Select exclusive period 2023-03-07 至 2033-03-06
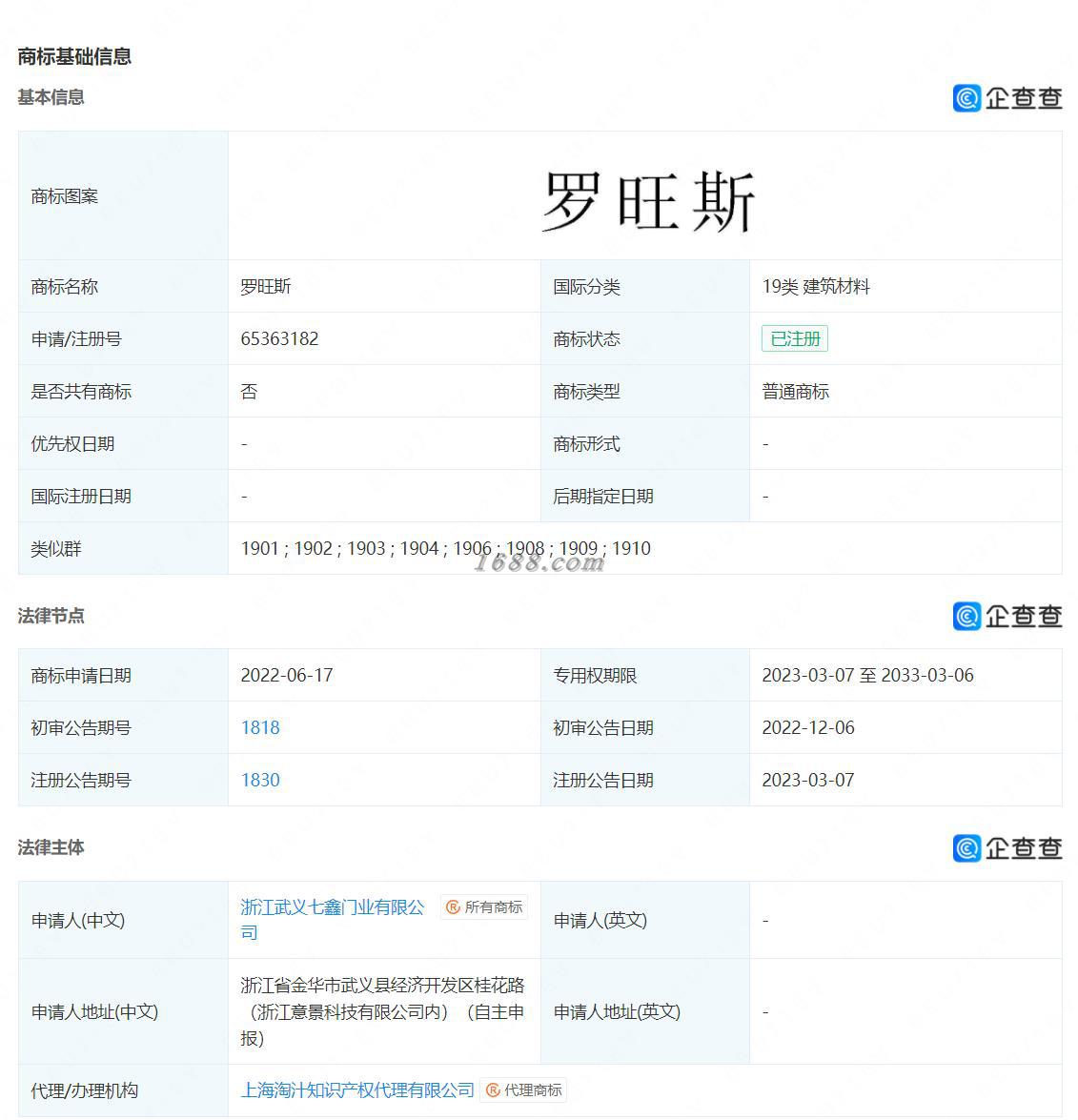Viewport: 1078px width, 1120px height. pos(867,675)
